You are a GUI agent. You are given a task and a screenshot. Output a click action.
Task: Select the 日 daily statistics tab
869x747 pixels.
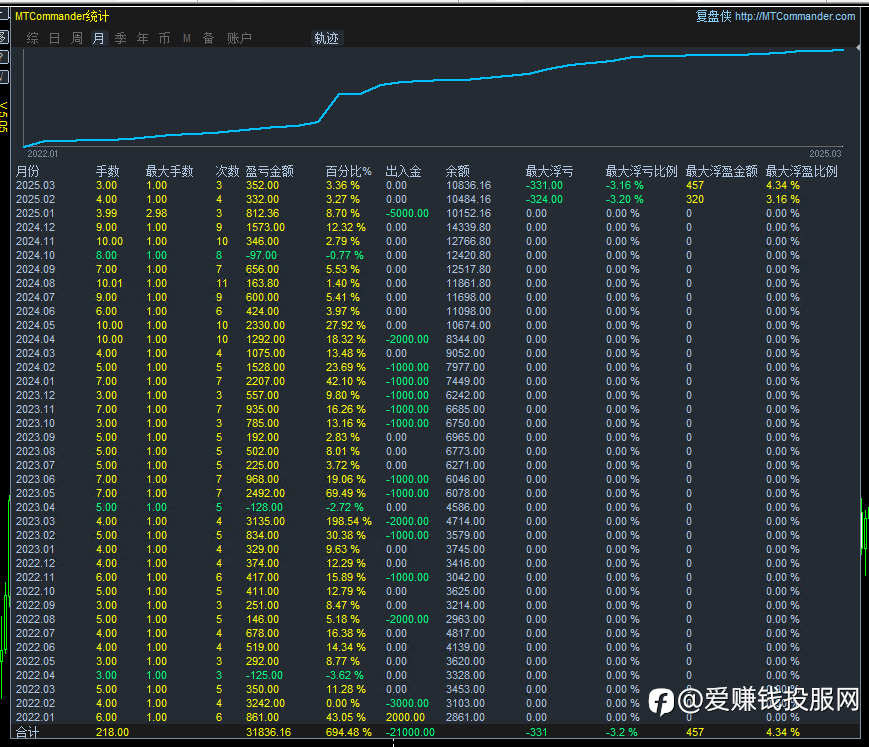click(54, 38)
